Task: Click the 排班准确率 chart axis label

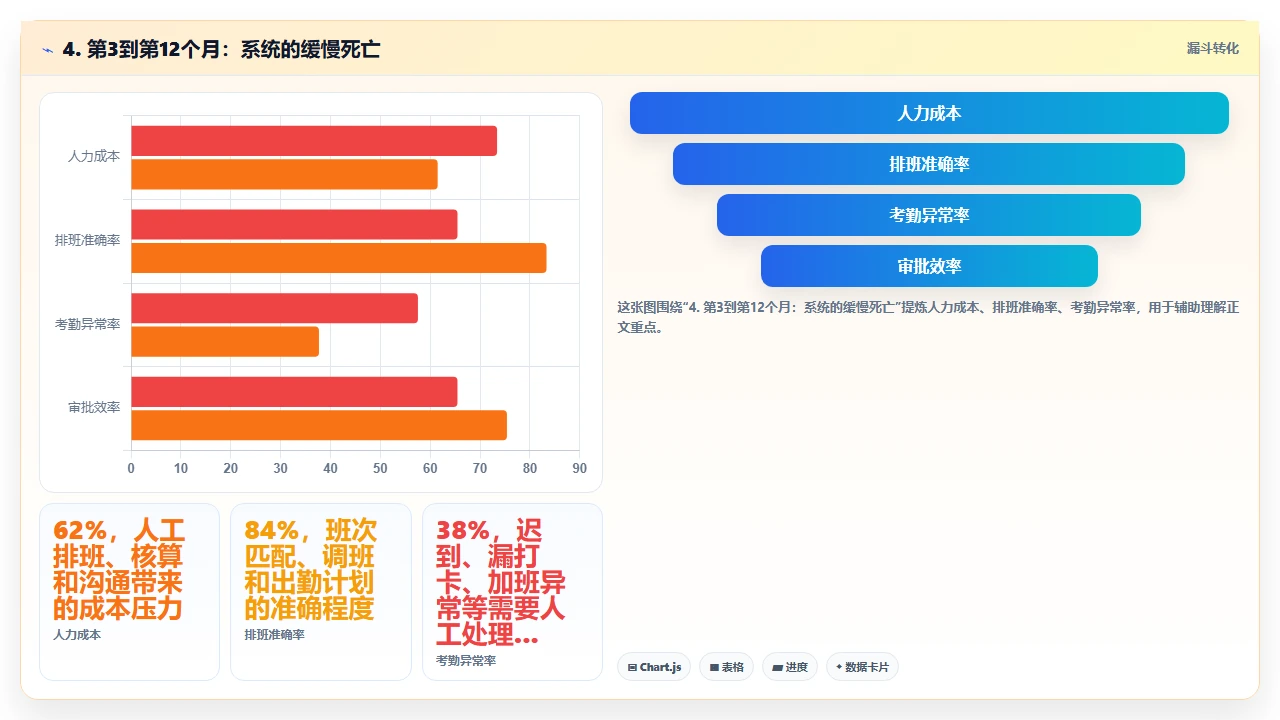Action: pos(88,241)
